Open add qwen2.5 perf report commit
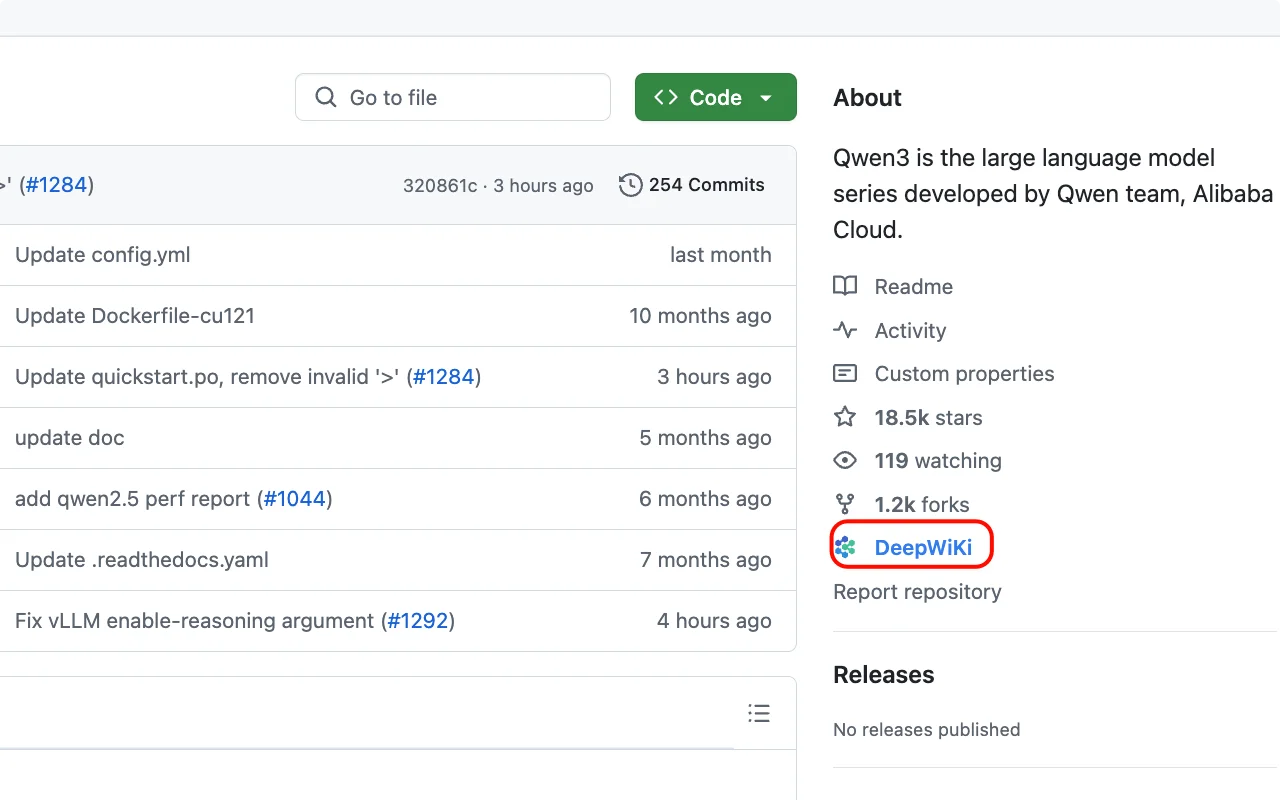The height and width of the screenshot is (800, 1280). tap(133, 499)
